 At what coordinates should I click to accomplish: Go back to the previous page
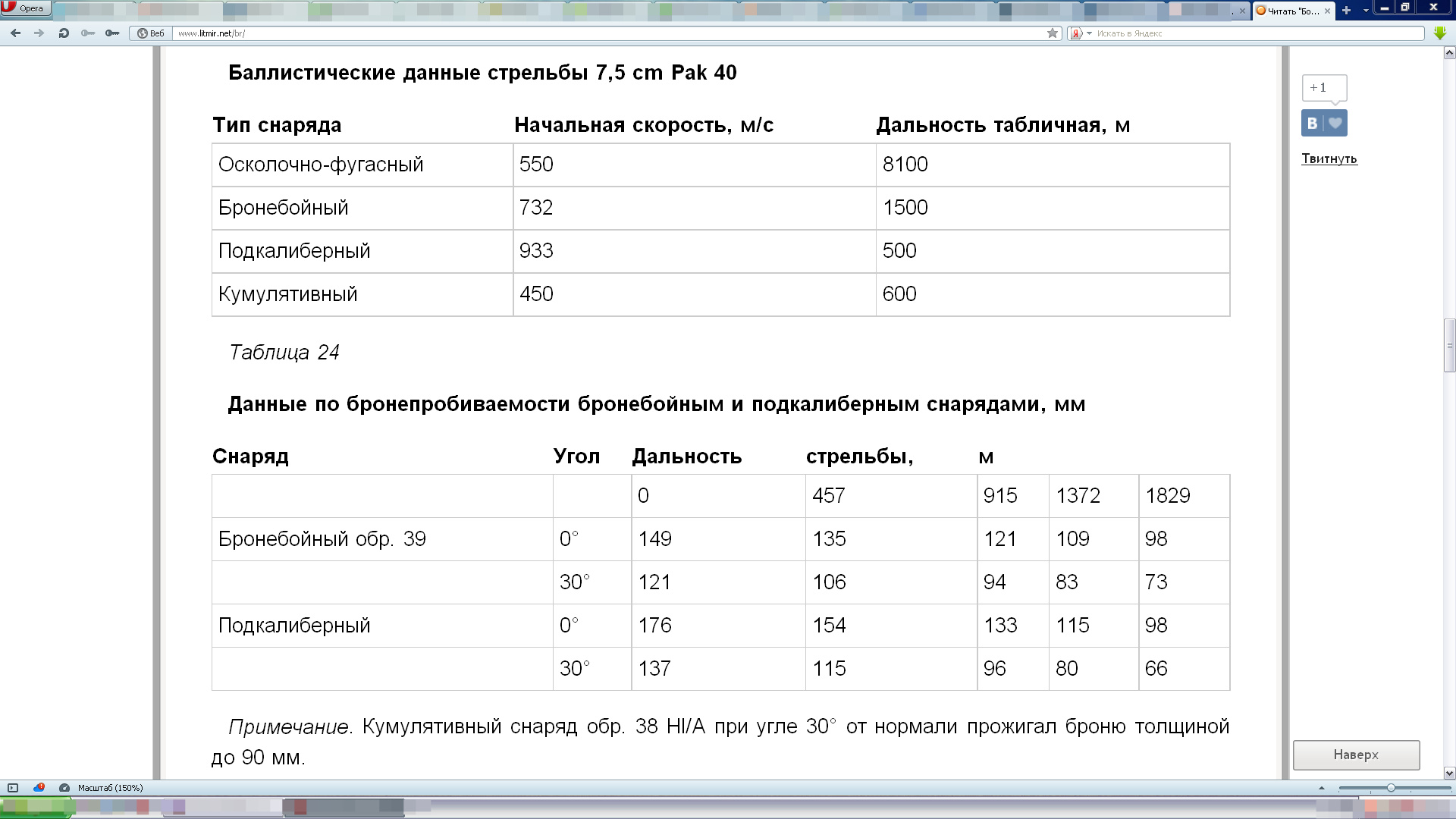15,33
